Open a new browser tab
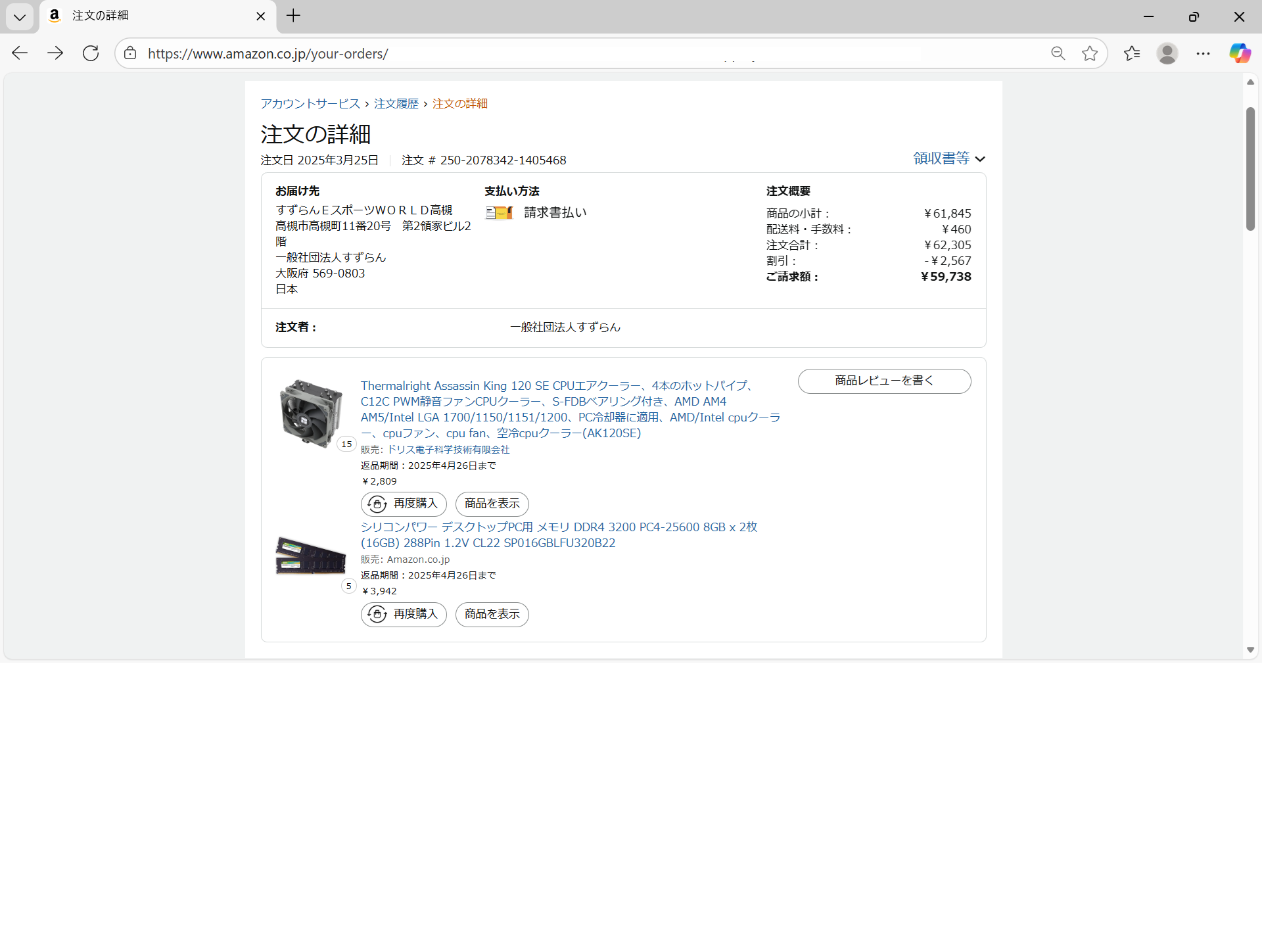This screenshot has height=952, width=1262. pyautogui.click(x=293, y=16)
